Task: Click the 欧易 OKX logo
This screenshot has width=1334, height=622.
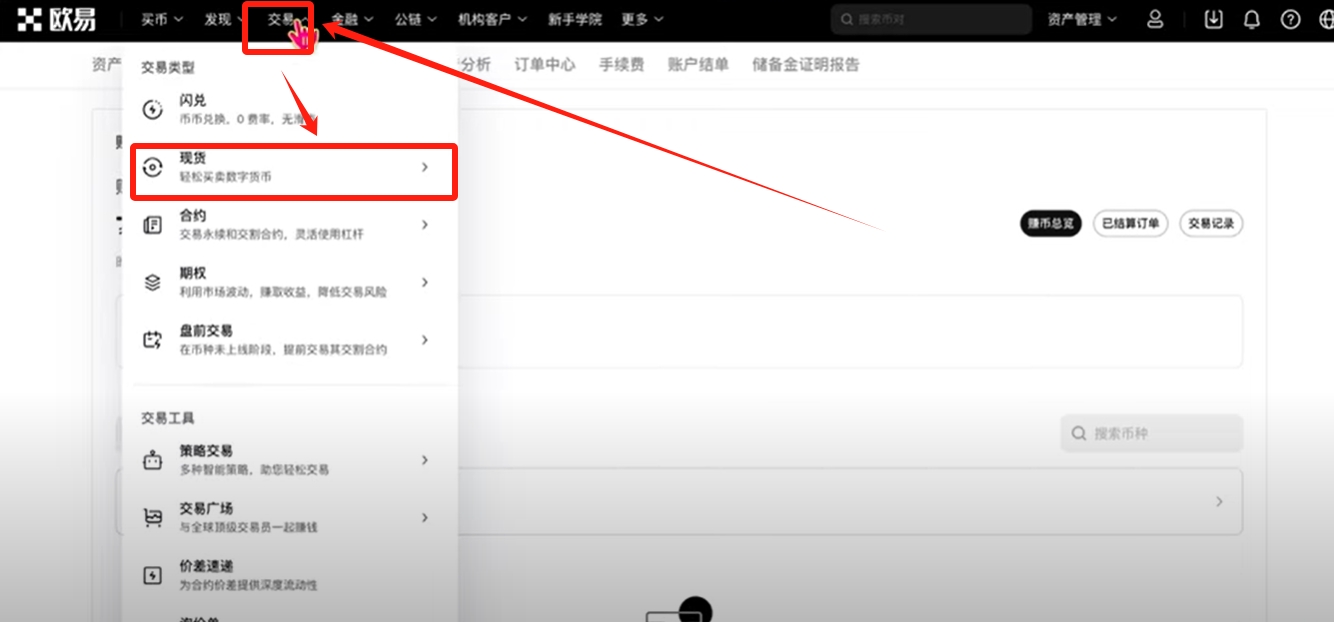Action: click(x=57, y=19)
